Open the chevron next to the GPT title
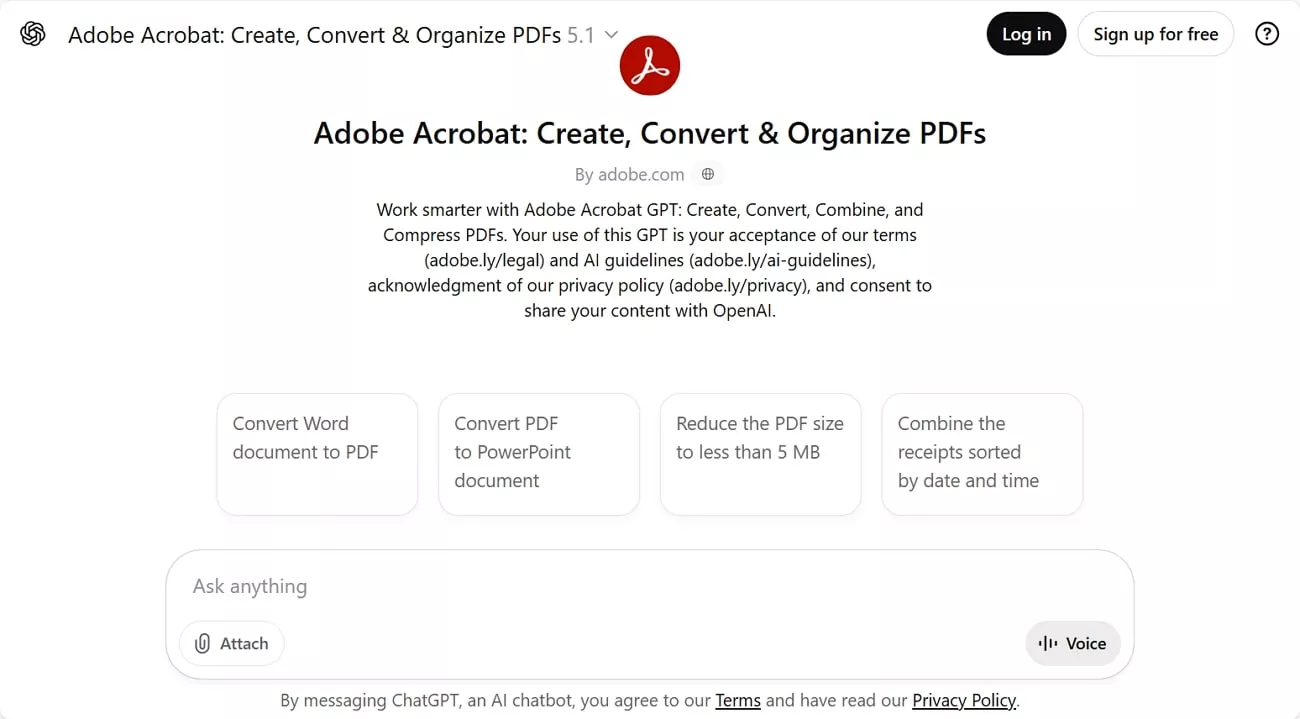 click(x=611, y=34)
